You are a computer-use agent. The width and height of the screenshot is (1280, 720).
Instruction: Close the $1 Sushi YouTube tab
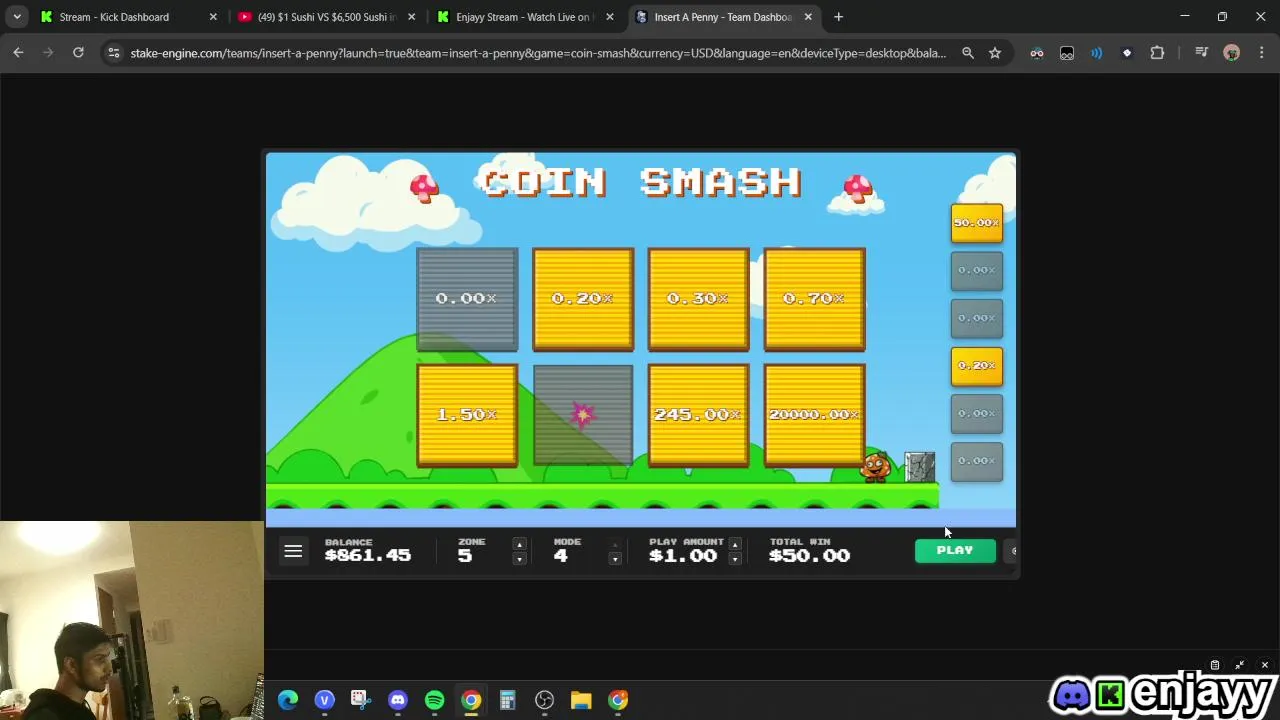pos(411,17)
